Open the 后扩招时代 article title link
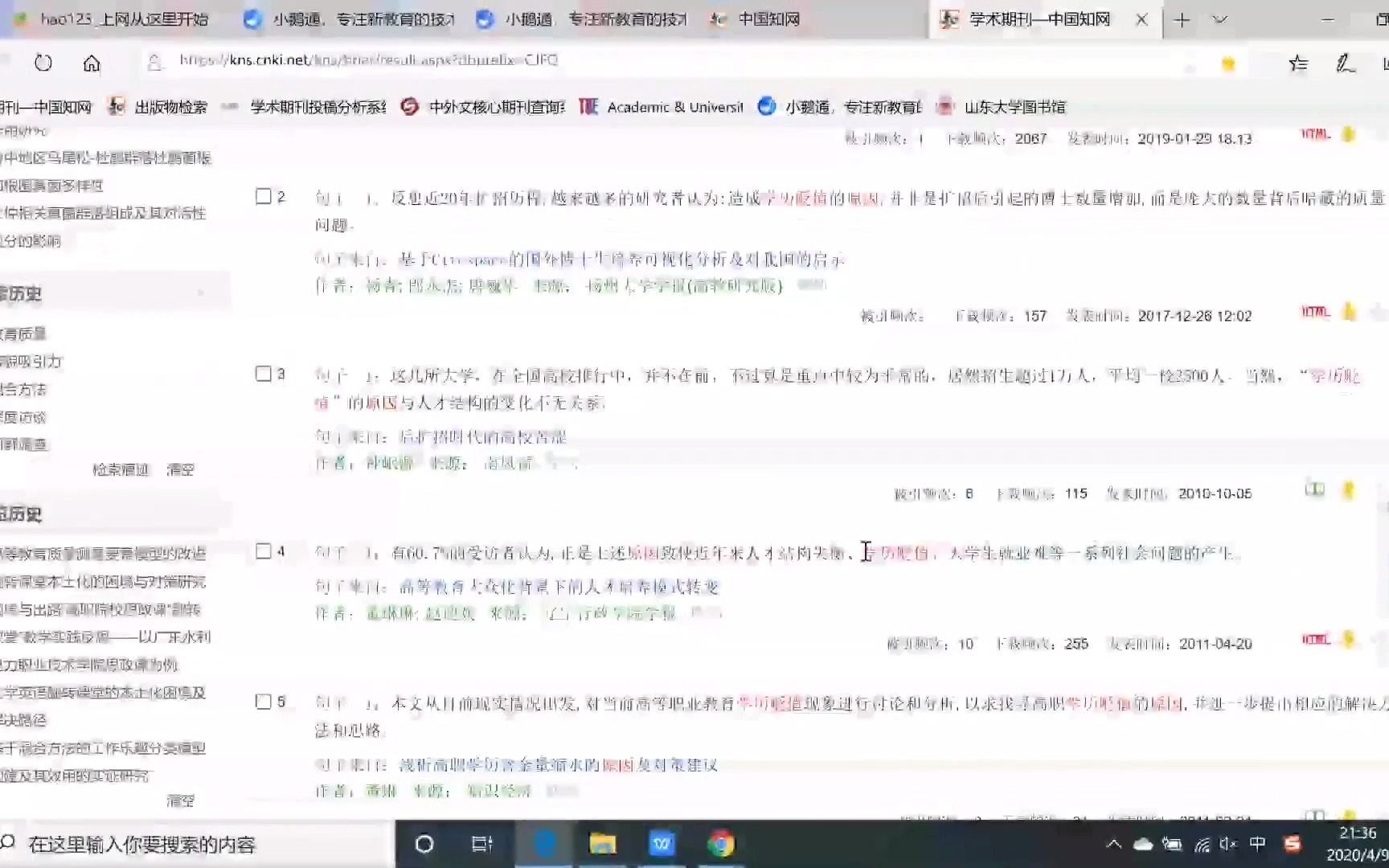Image resolution: width=1389 pixels, height=868 pixels. click(x=483, y=436)
